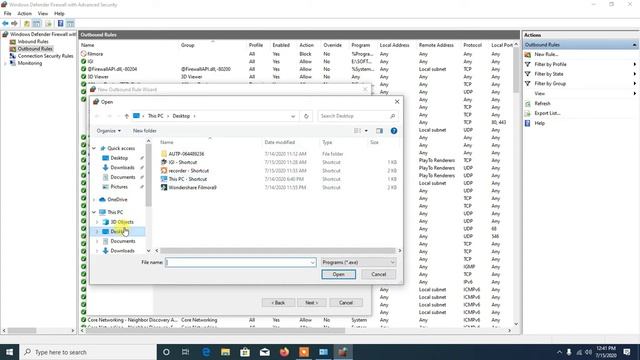Open Microsoft Edge from the taskbar
The width and height of the screenshot is (640, 360).
click(206, 352)
